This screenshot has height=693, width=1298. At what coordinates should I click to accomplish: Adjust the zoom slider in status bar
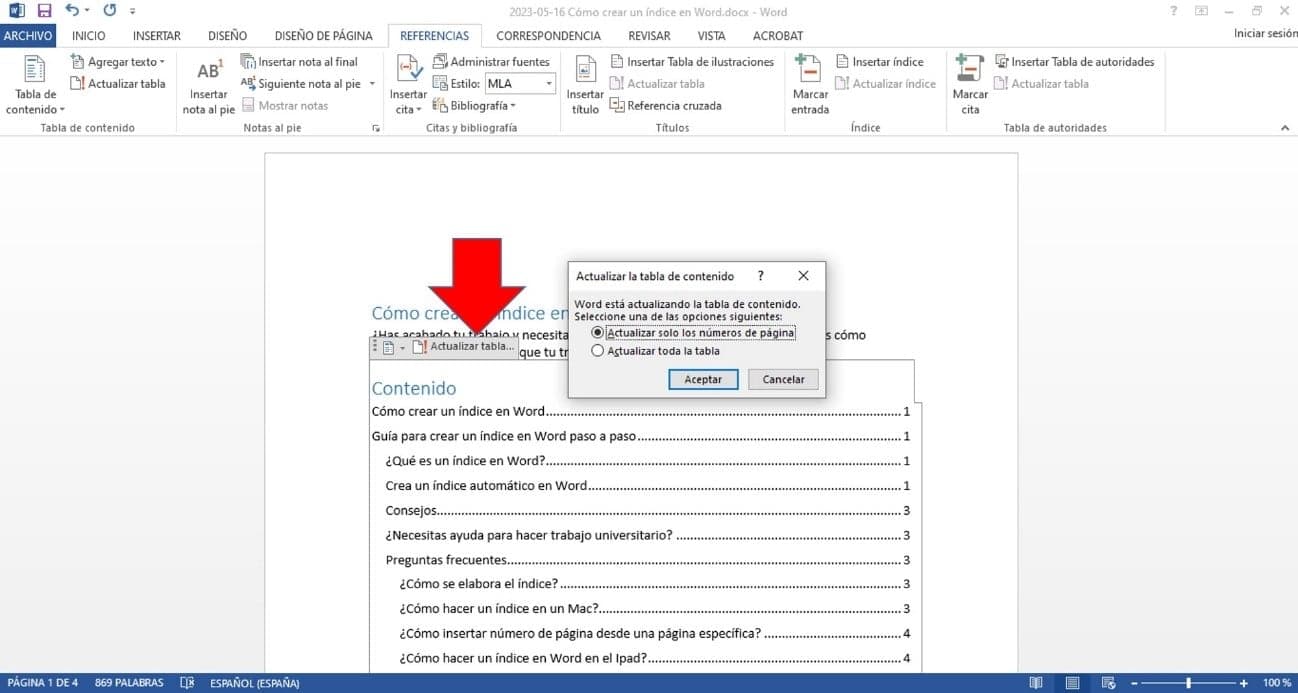point(1188,683)
